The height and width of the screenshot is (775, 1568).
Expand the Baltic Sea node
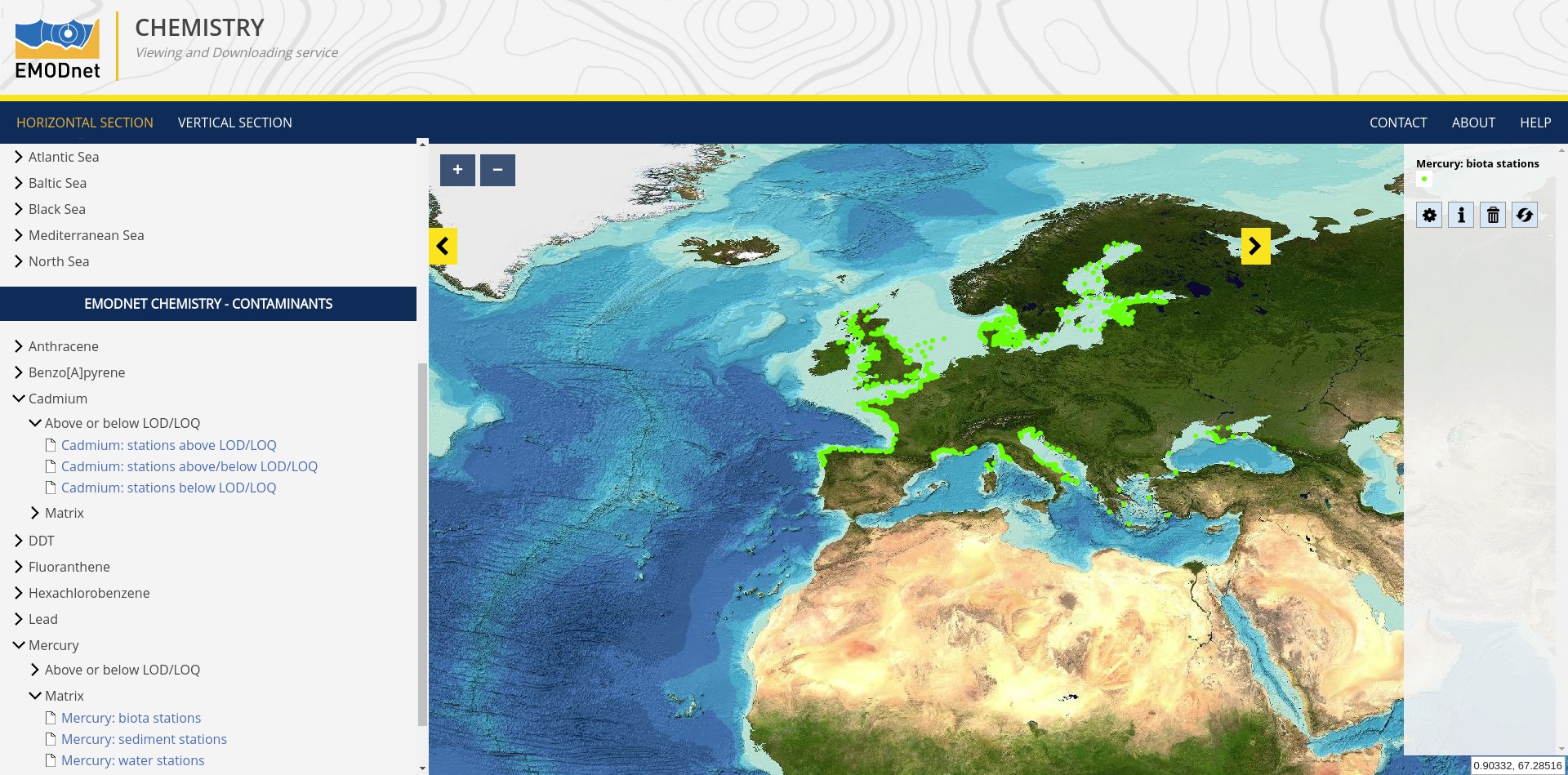(19, 183)
